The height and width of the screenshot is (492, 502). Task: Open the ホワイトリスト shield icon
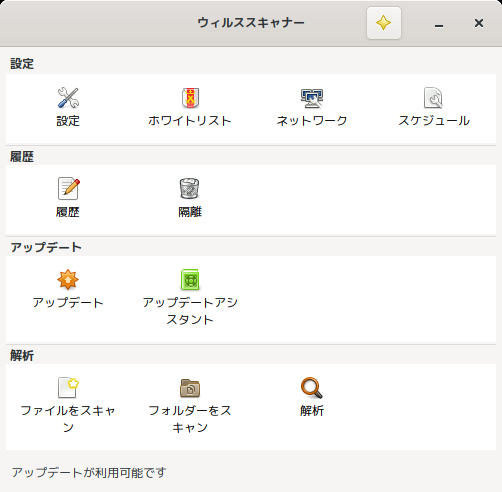[x=190, y=98]
